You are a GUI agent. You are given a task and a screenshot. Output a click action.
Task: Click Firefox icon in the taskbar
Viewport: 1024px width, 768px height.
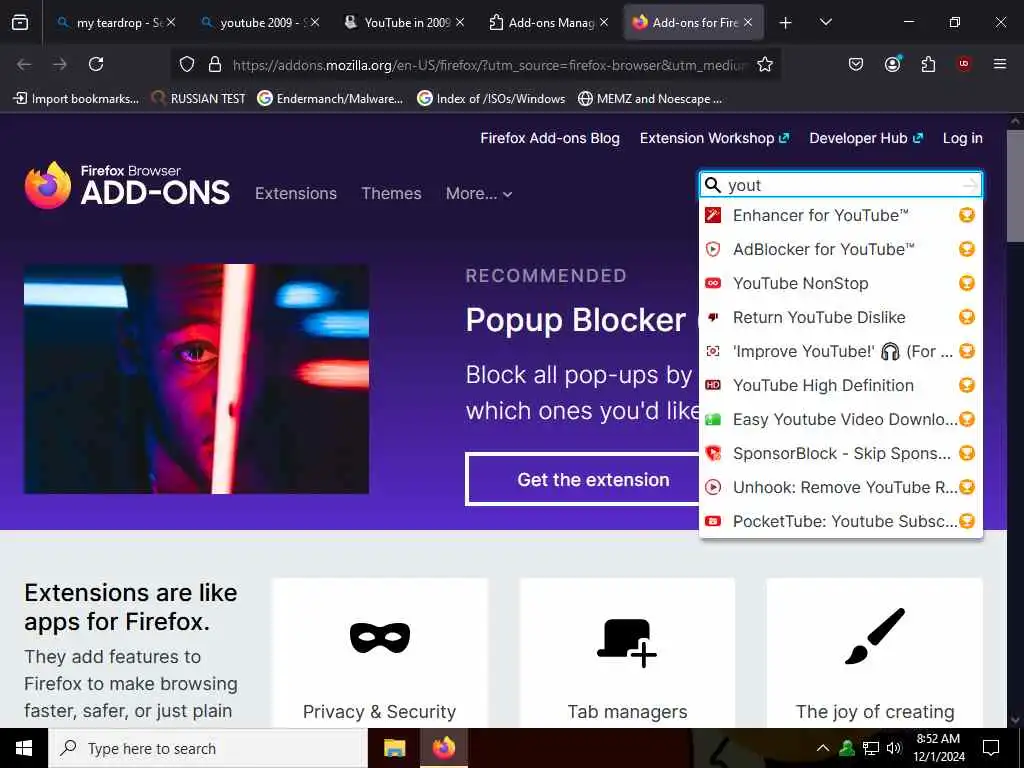click(x=443, y=748)
